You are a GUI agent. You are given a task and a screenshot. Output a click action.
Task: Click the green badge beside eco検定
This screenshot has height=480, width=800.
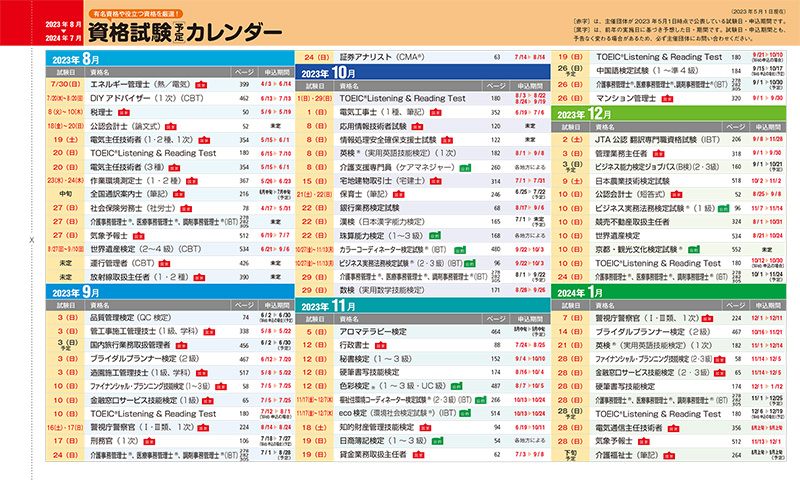[465, 414]
